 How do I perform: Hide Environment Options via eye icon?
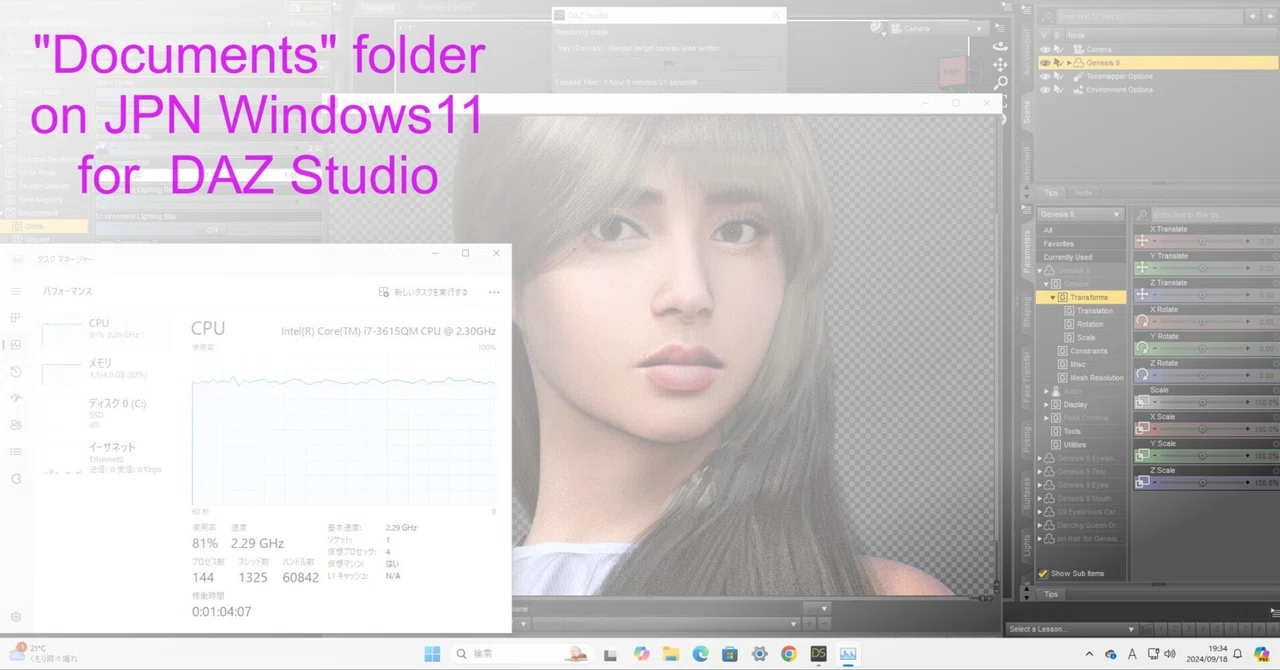tap(1046, 90)
